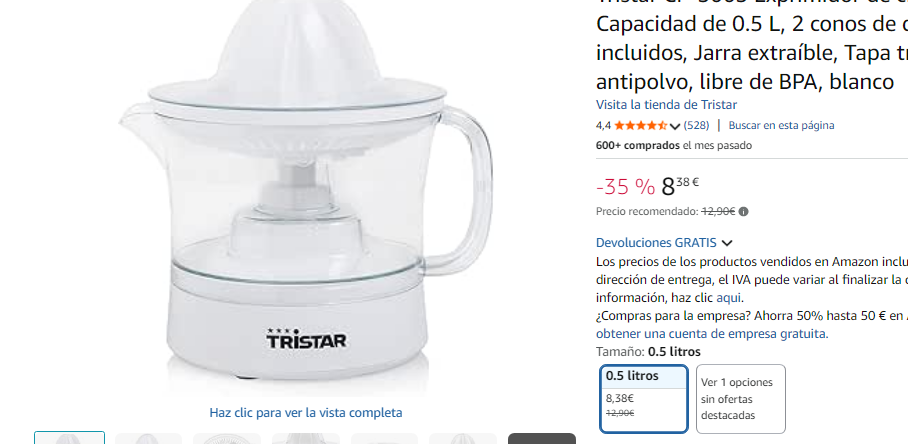Click the orange star rating icons
The width and height of the screenshot is (908, 444).
click(x=640, y=125)
